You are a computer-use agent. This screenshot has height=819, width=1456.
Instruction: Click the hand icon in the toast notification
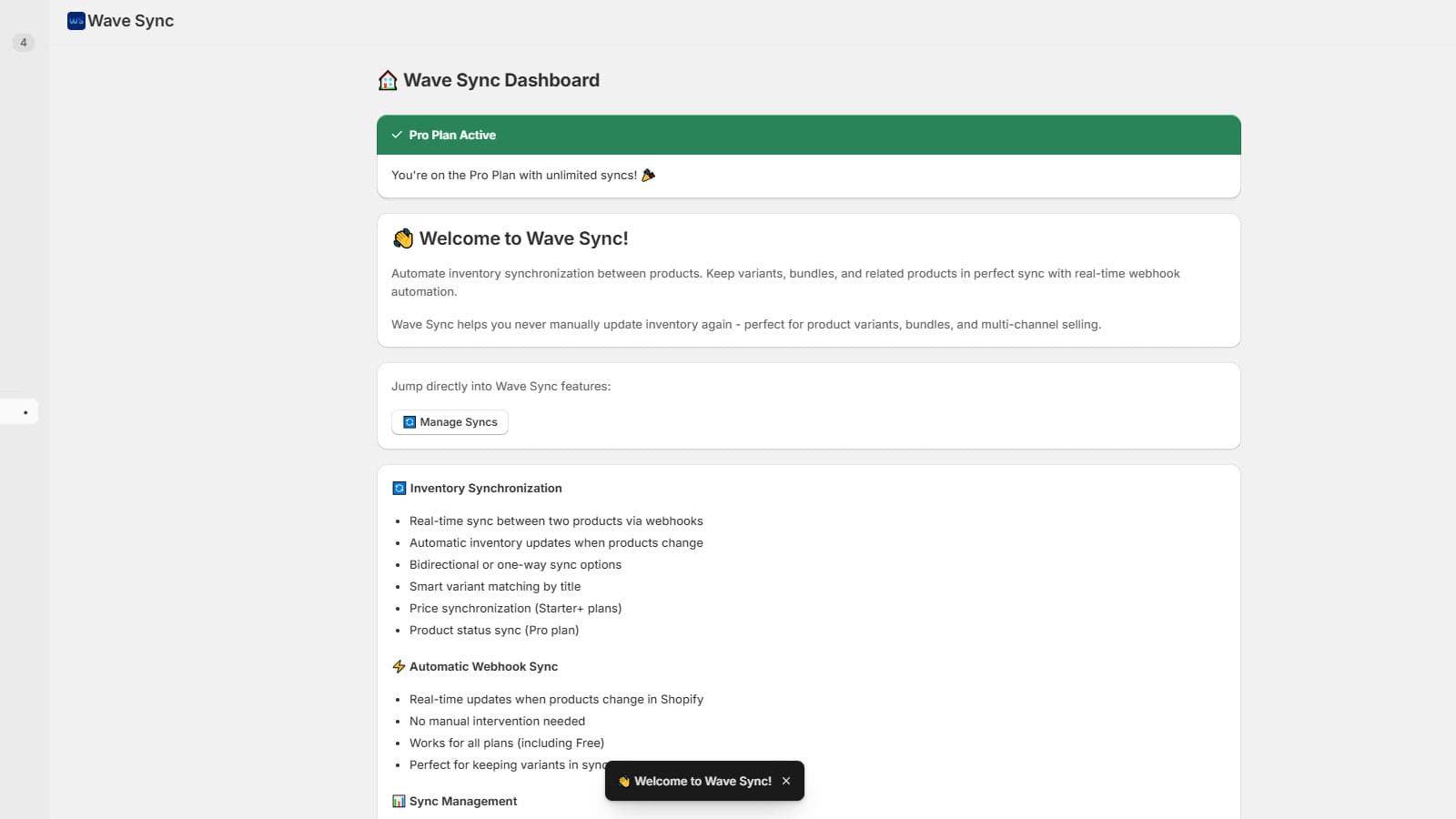click(x=624, y=782)
